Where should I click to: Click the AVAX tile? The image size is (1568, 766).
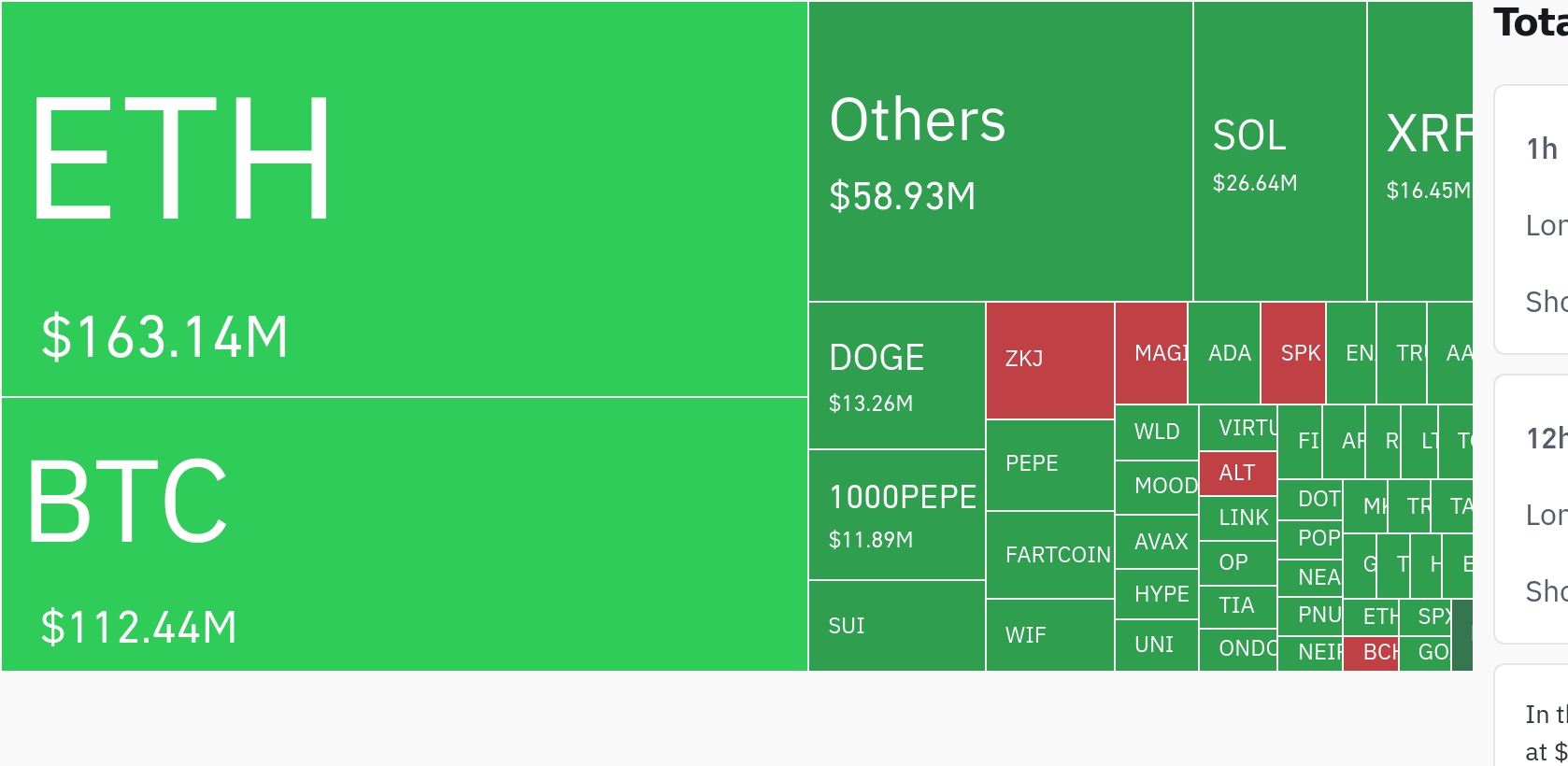point(1157,542)
